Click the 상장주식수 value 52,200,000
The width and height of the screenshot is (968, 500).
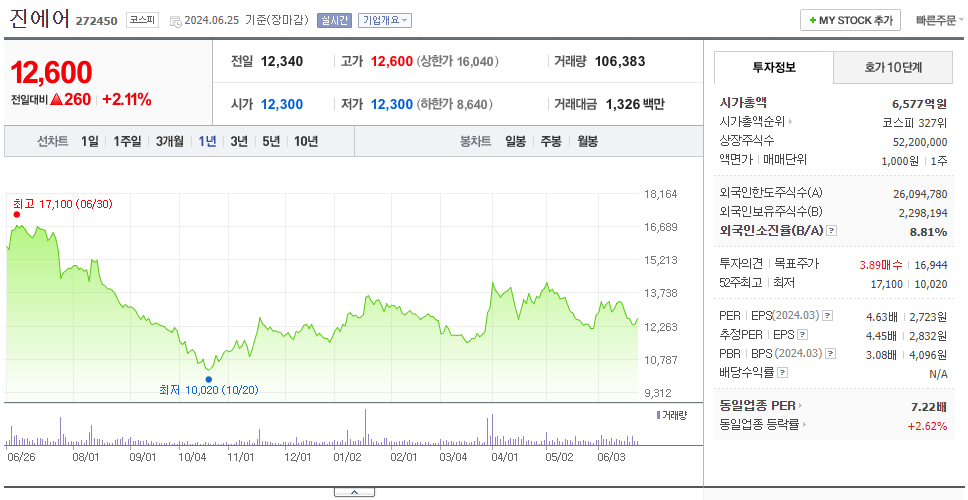[x=920, y=141]
